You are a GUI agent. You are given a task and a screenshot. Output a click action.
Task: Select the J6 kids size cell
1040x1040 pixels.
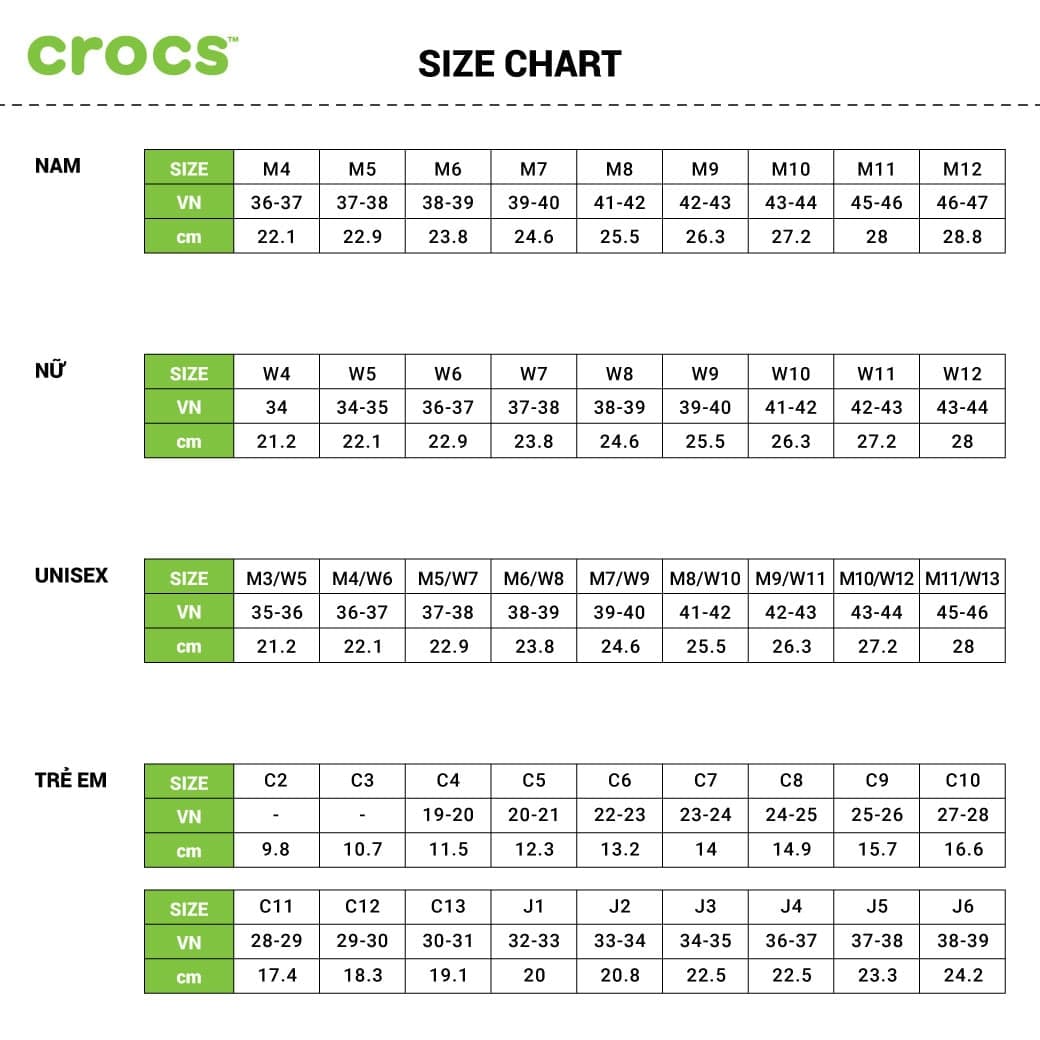(962, 907)
